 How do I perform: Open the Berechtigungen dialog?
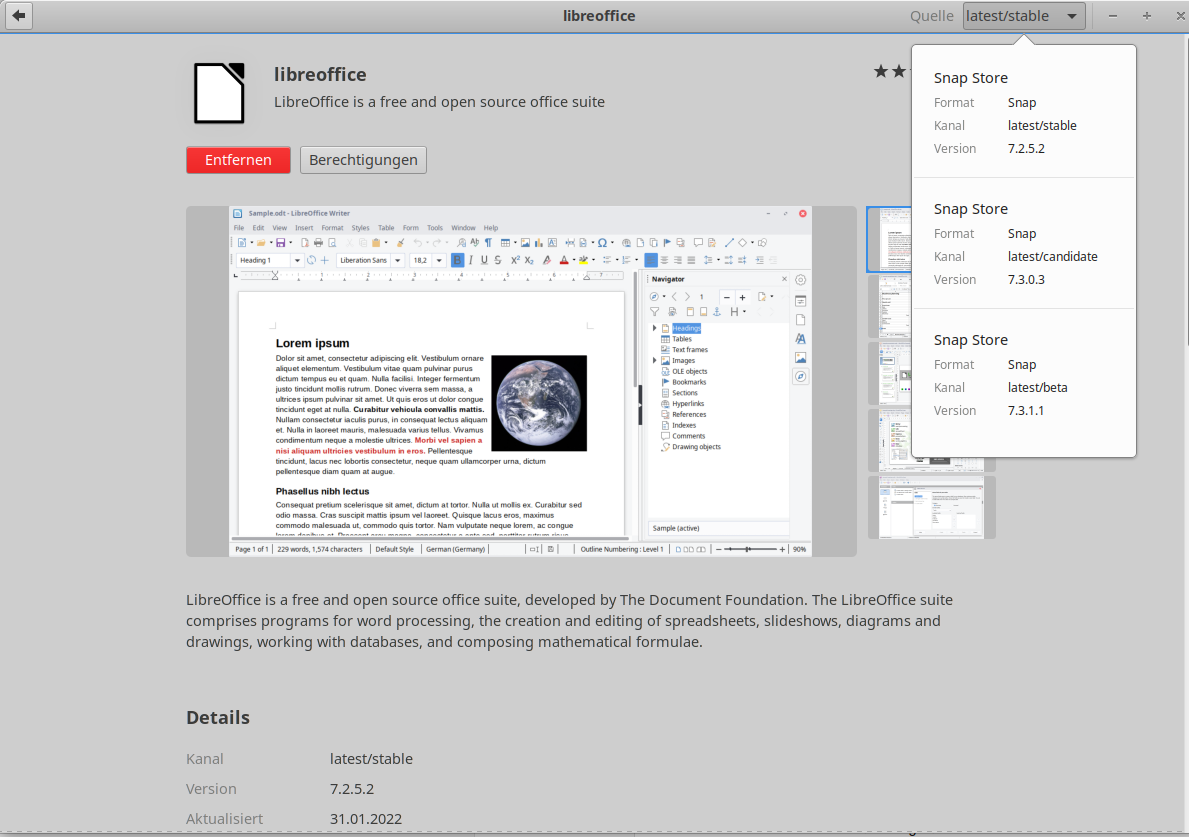click(x=363, y=160)
